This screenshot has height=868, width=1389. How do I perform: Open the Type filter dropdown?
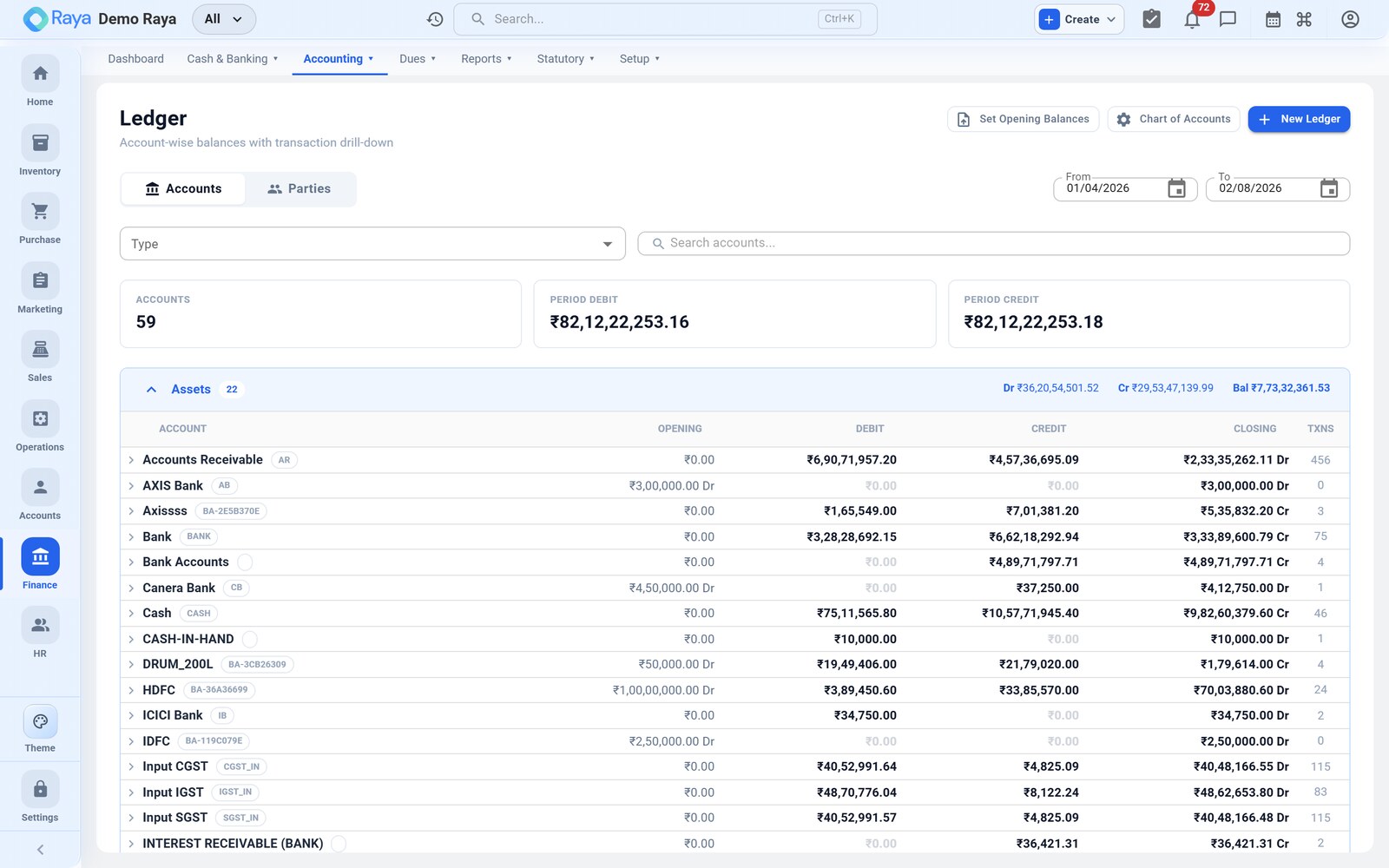click(x=372, y=244)
